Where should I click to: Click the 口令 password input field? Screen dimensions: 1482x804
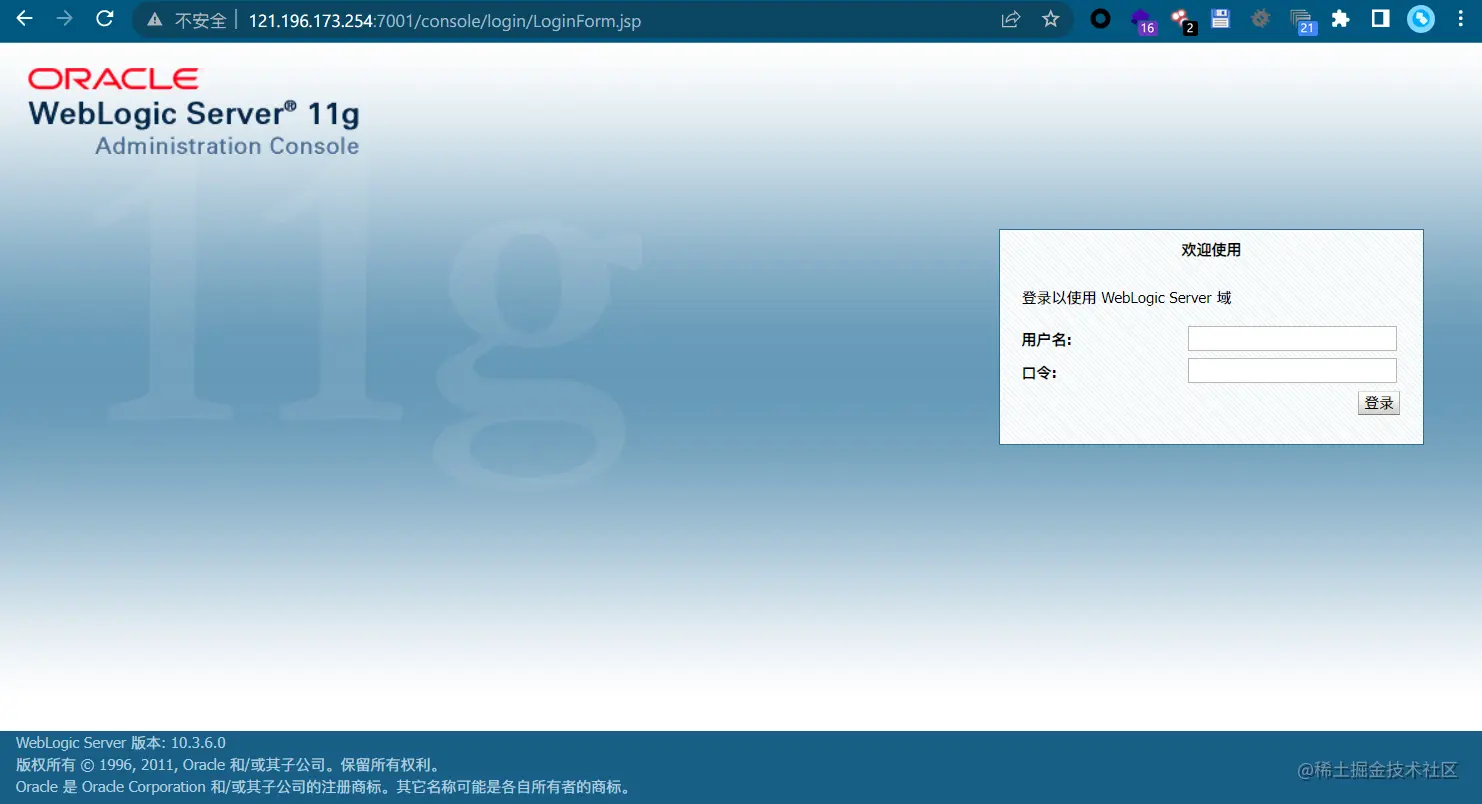(1292, 371)
